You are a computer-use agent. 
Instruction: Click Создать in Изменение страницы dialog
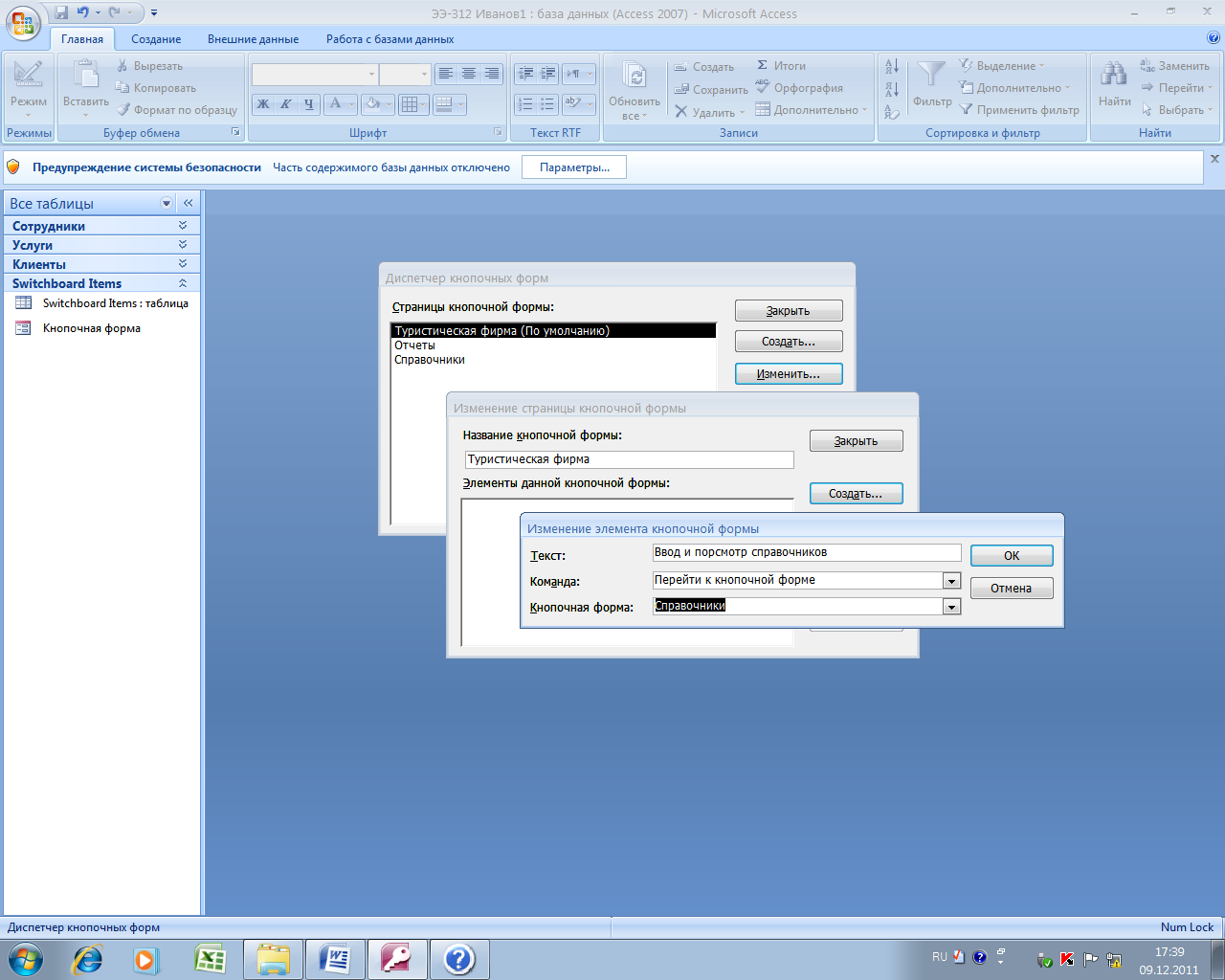click(856, 494)
